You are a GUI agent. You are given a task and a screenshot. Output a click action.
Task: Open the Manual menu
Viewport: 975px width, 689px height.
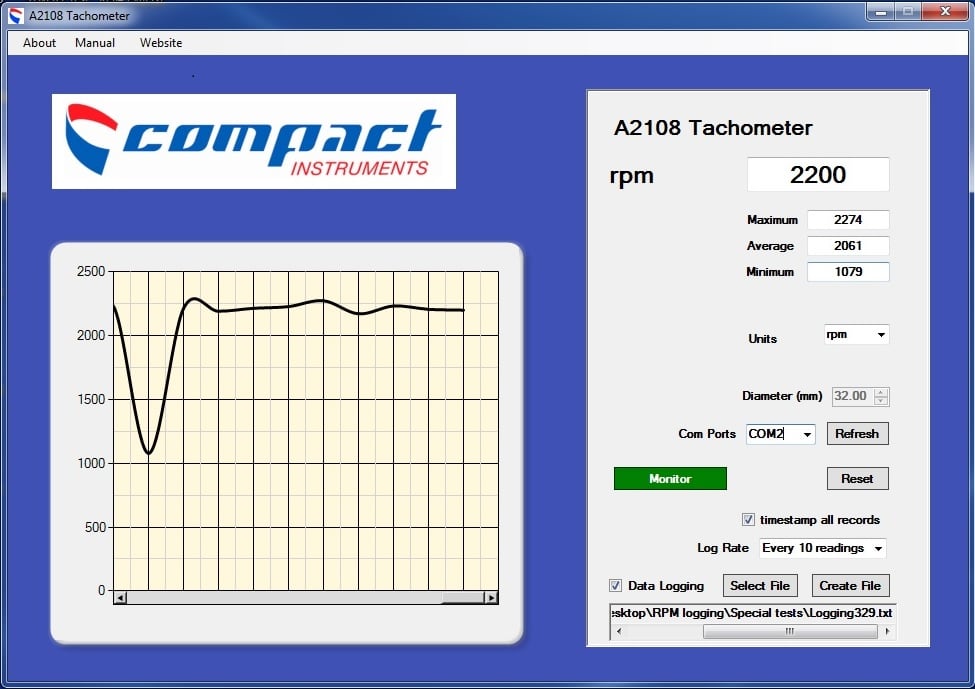click(x=95, y=43)
